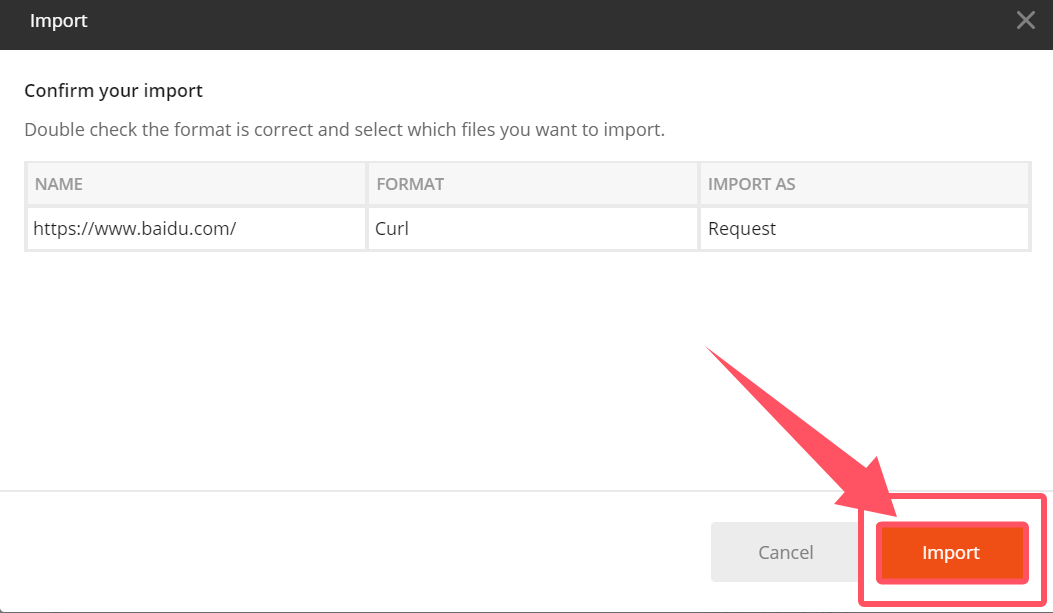Select the Curl format cell
Viewport: 1053px width, 613px height.
pyautogui.click(x=392, y=228)
